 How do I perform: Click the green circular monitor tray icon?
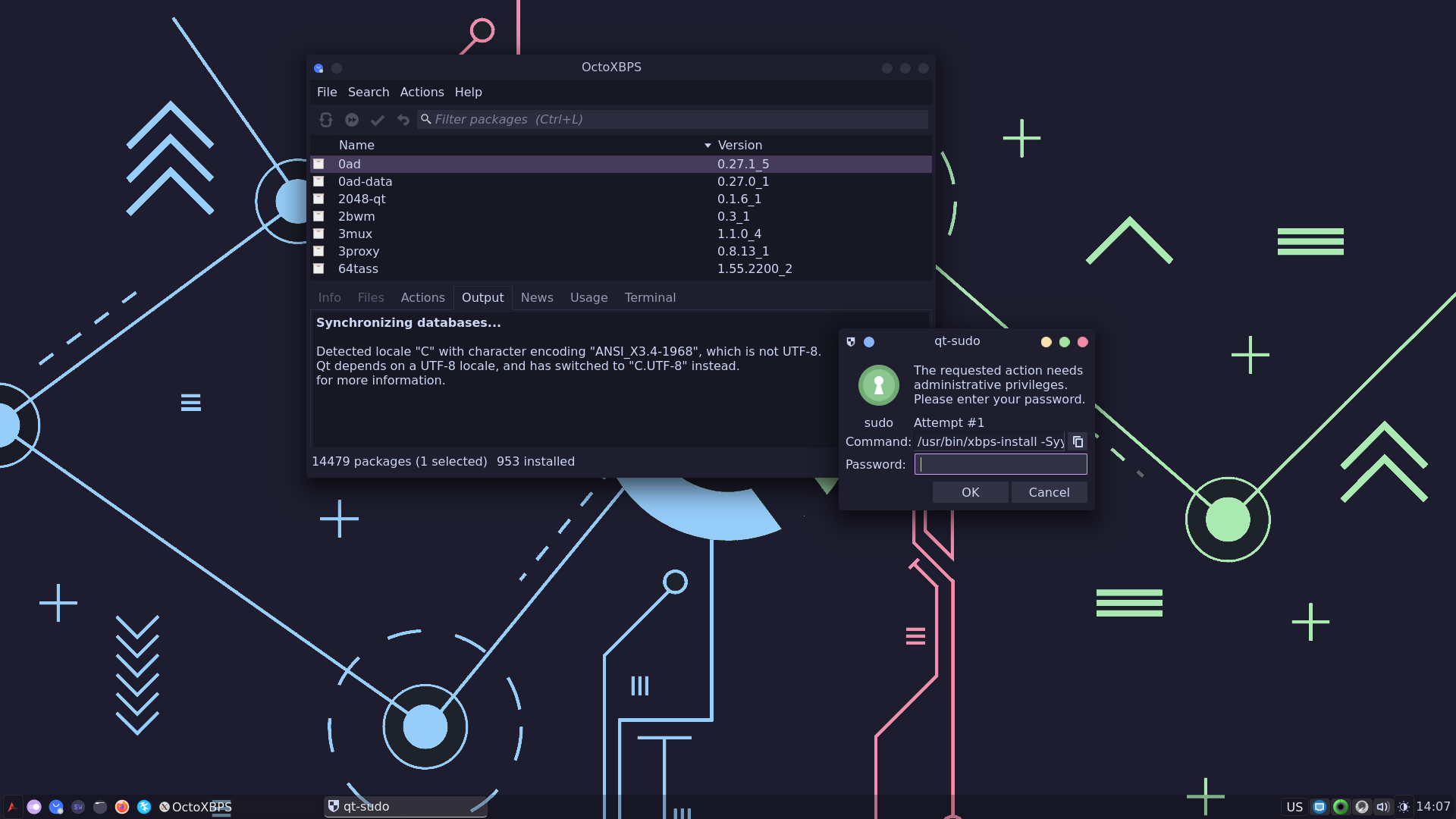pos(1341,807)
